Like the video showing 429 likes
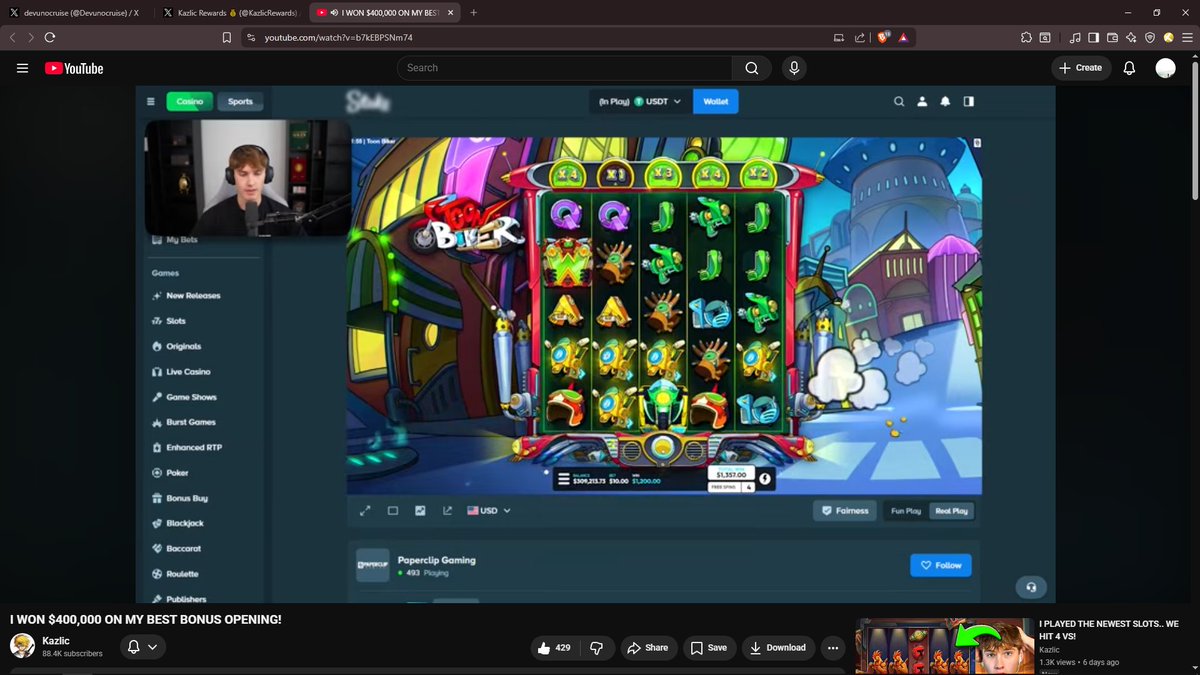 click(554, 648)
